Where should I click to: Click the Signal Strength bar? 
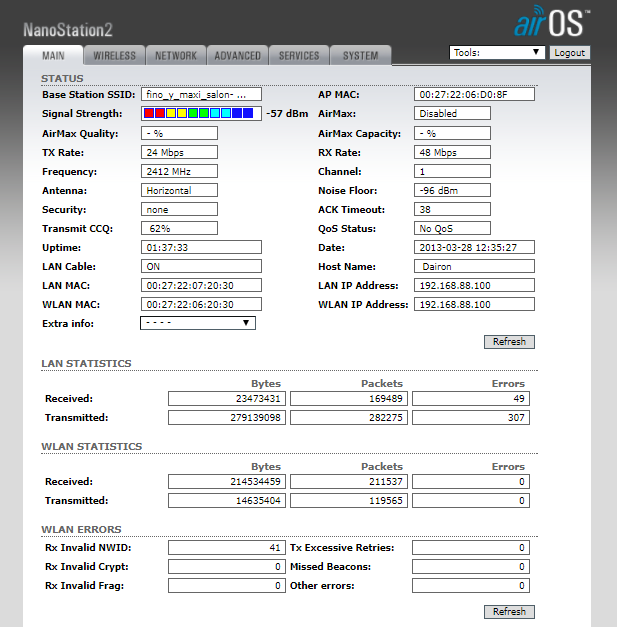[202, 113]
